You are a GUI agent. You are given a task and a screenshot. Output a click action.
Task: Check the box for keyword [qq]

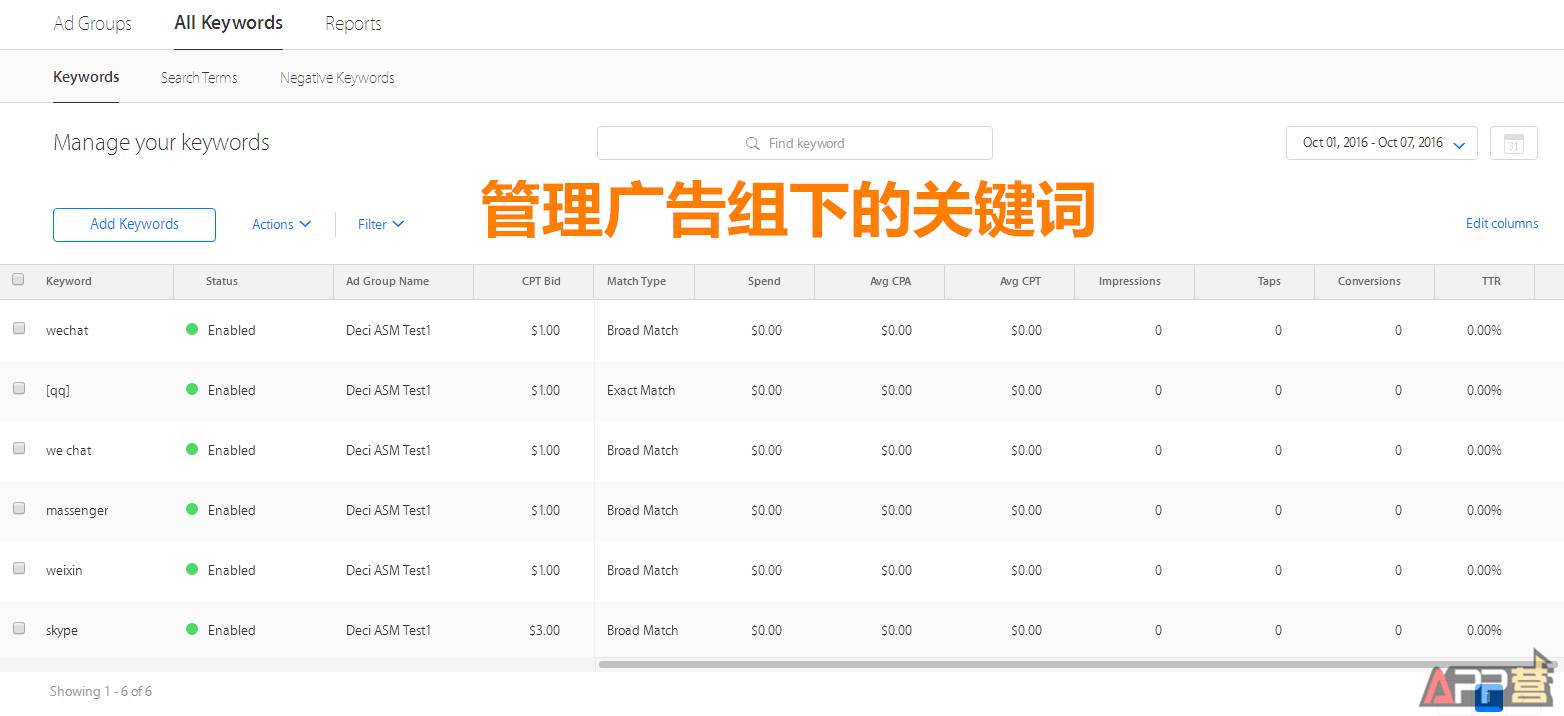[18, 388]
